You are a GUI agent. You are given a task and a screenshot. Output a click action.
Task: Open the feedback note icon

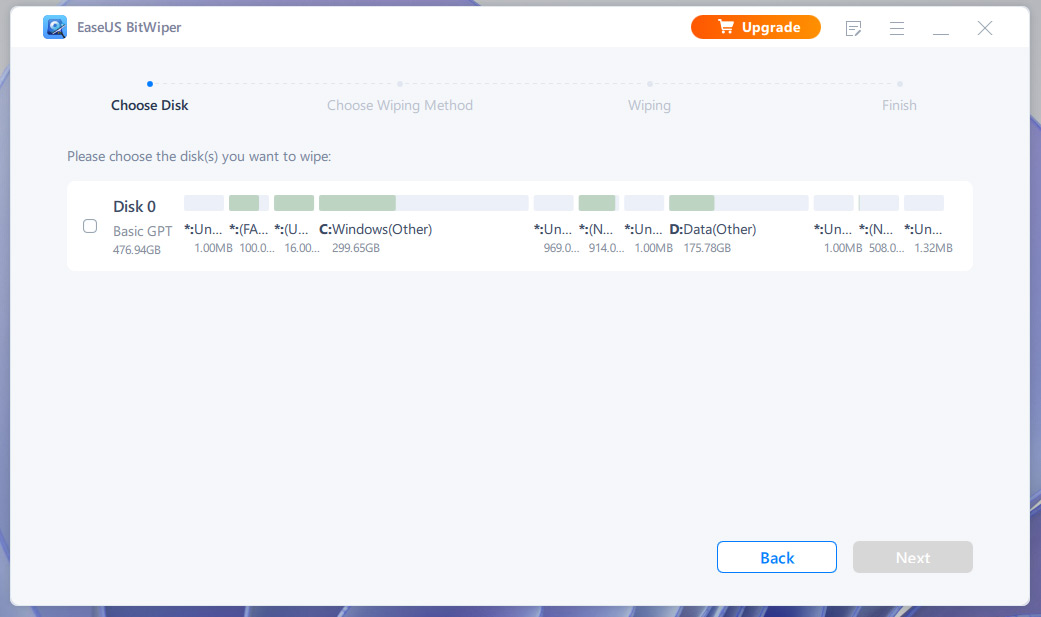pos(853,28)
